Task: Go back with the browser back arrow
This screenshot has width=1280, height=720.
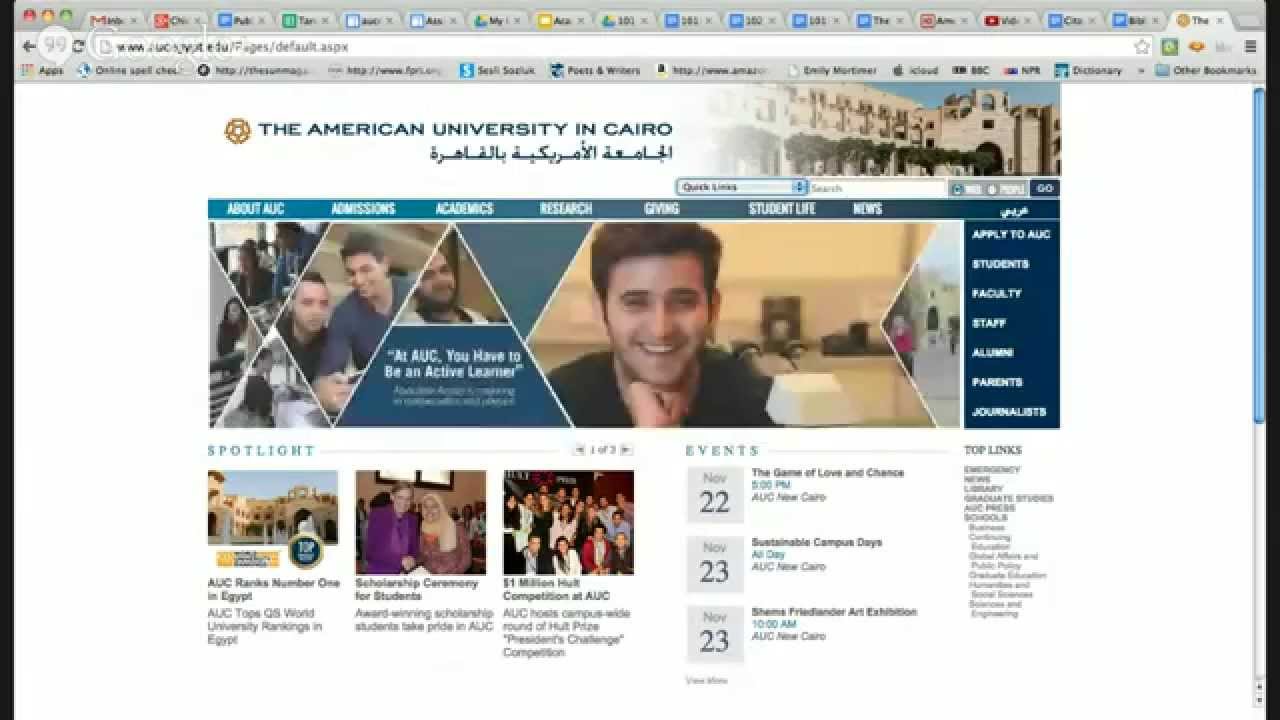Action: (29, 46)
